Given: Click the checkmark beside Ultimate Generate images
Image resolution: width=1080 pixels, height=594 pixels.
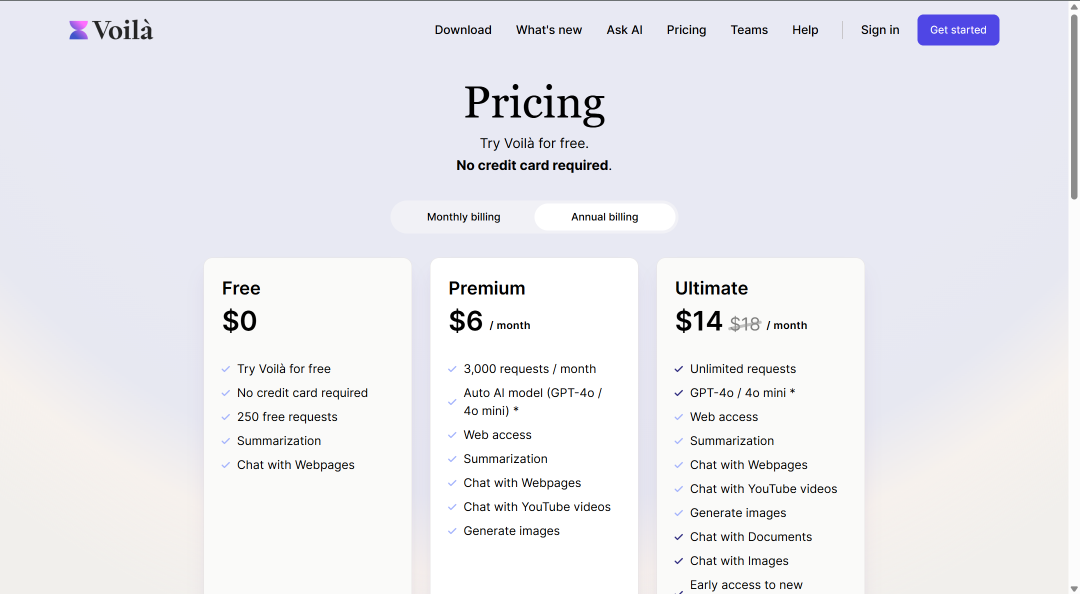Looking at the screenshot, I should 678,513.
